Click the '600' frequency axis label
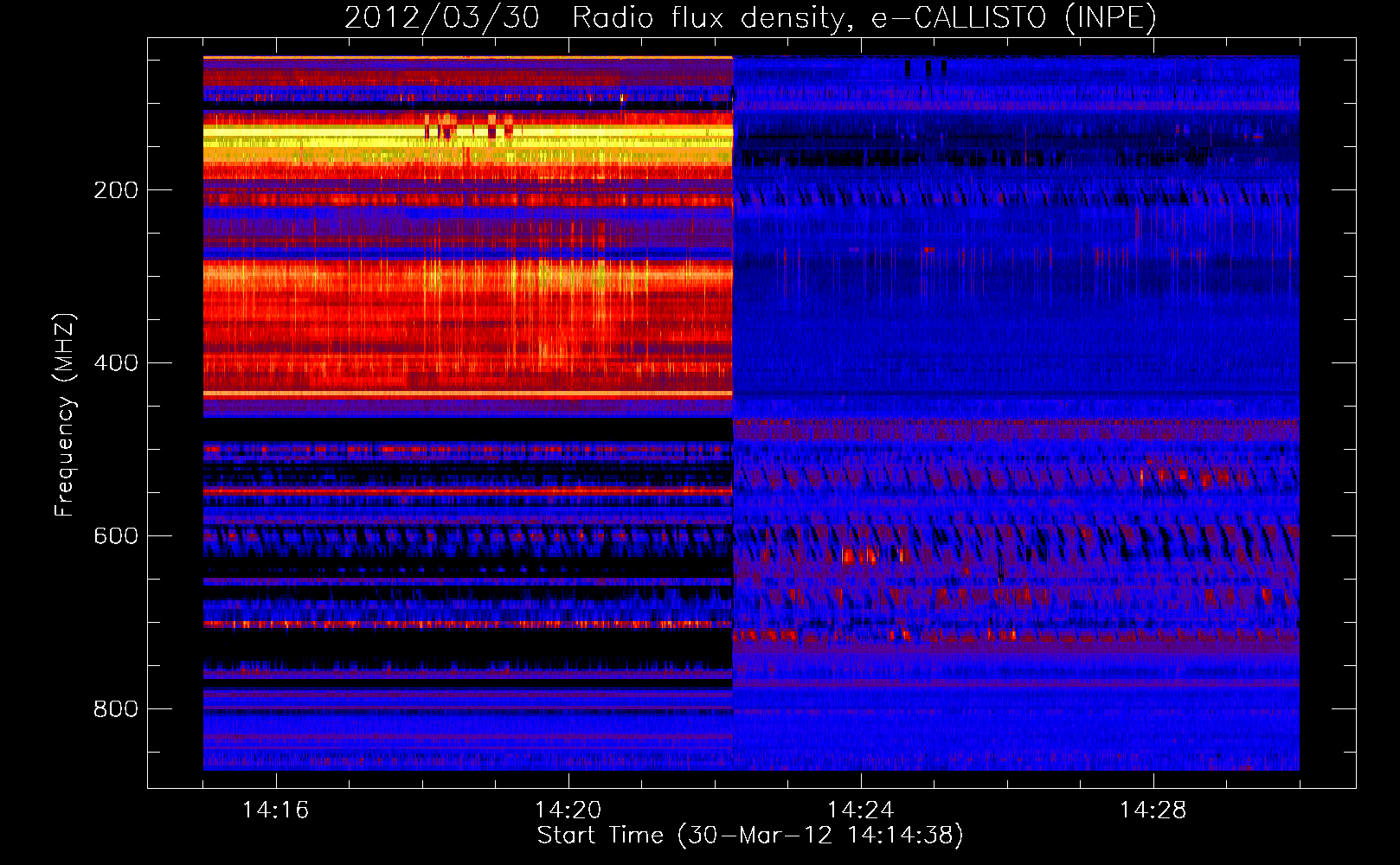Viewport: 1400px width, 865px height. pyautogui.click(x=116, y=536)
